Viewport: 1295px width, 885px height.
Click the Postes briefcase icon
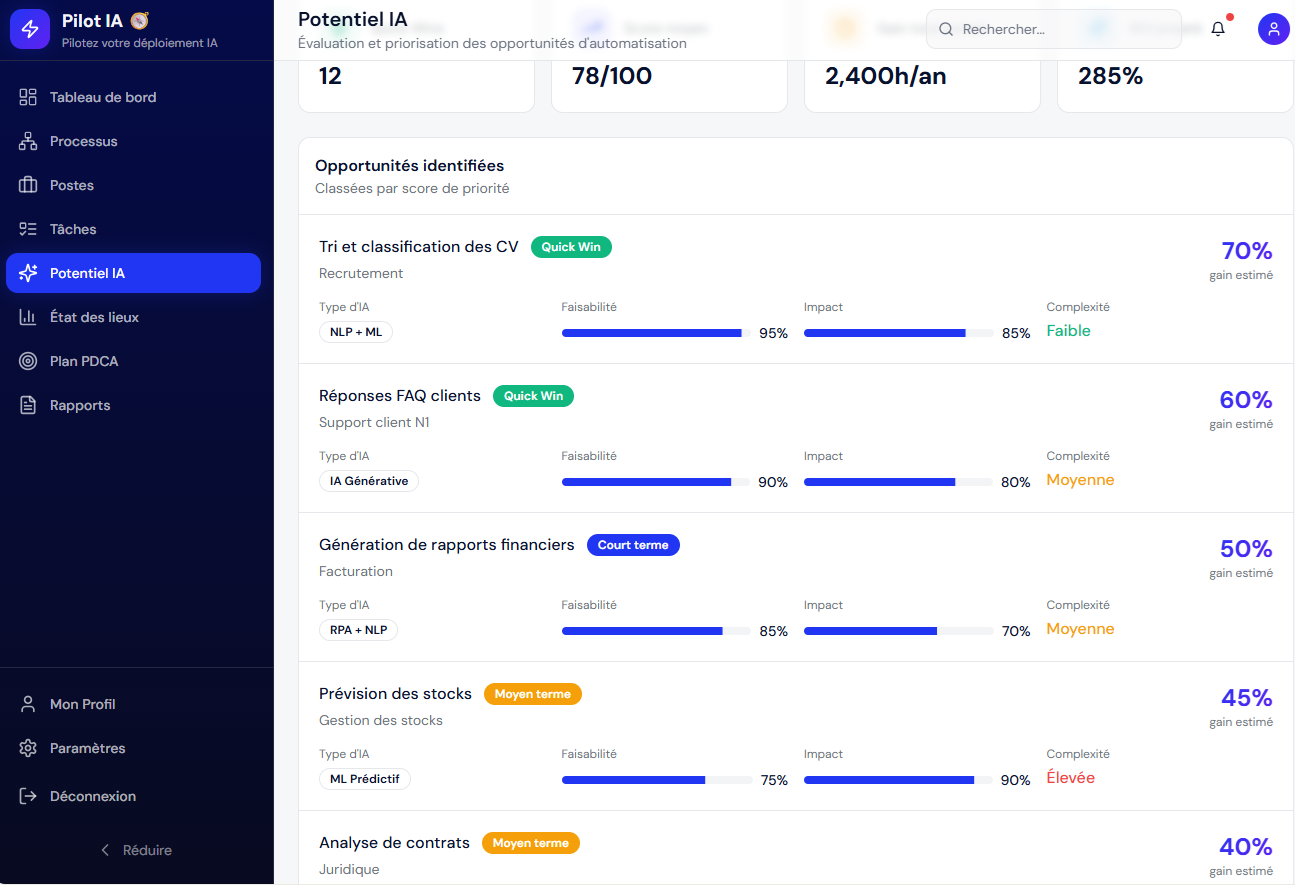point(28,185)
